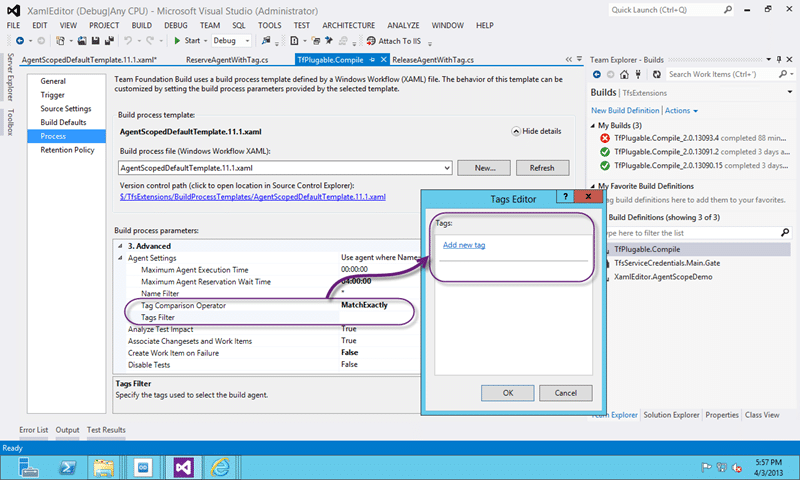The image size is (800, 480).
Task: Switch to ReserveAgentWithTag.cs tab
Action: (x=227, y=60)
